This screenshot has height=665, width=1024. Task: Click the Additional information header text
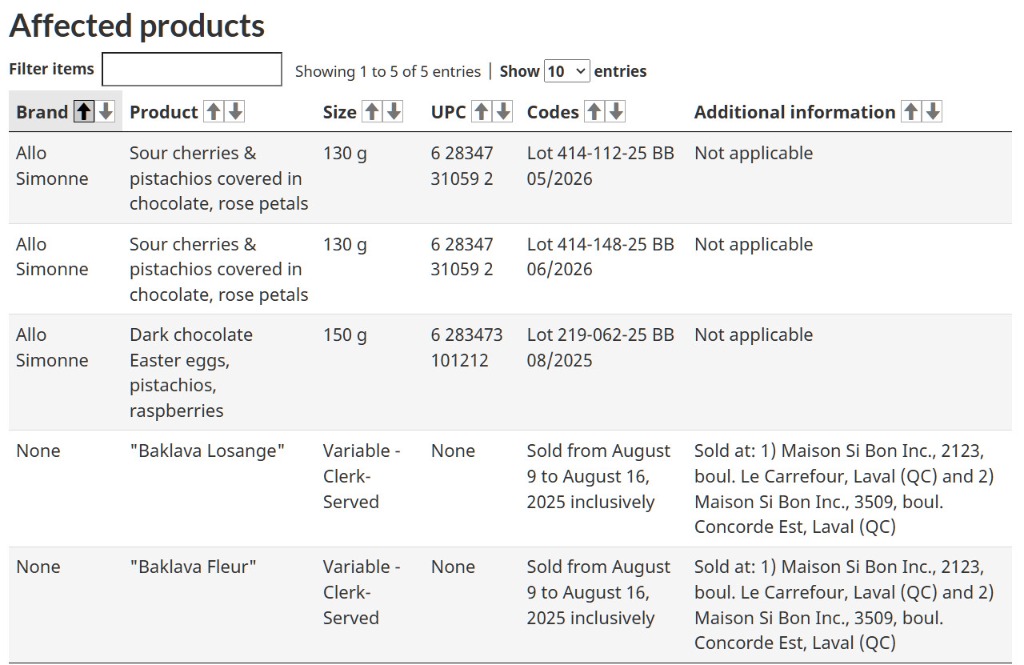click(794, 112)
